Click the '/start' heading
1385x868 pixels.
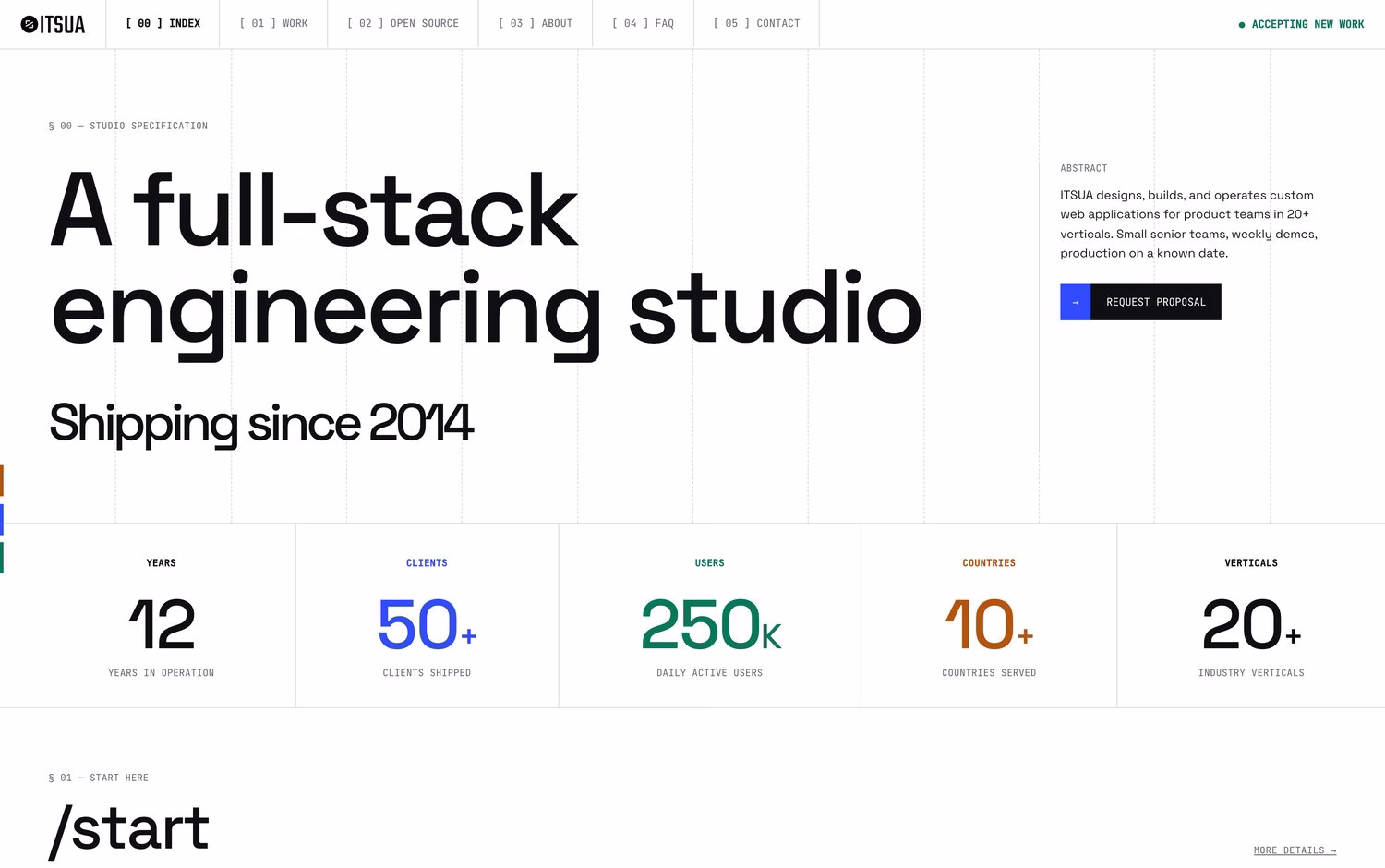(x=129, y=829)
